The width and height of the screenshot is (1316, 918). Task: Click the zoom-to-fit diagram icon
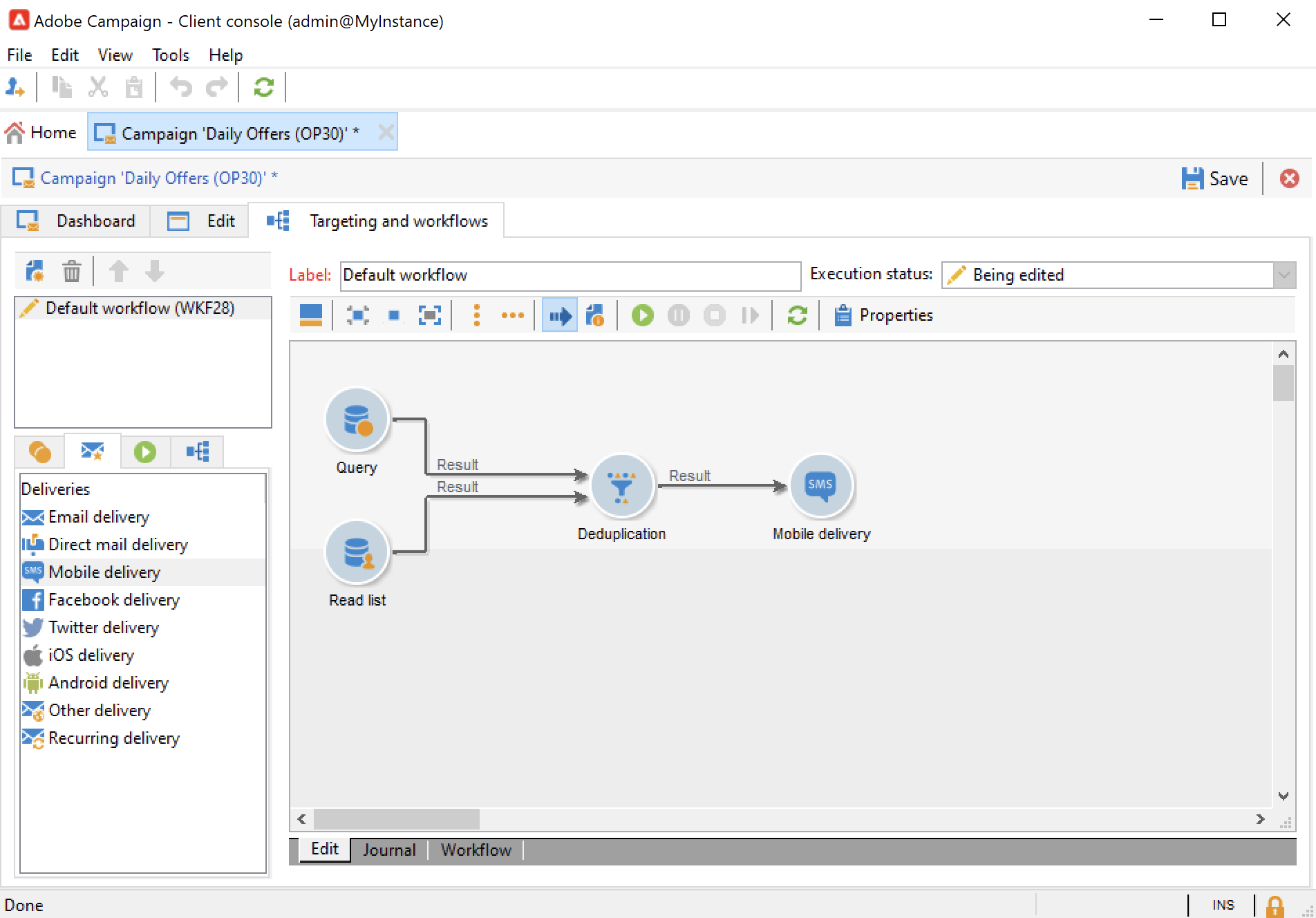point(357,316)
